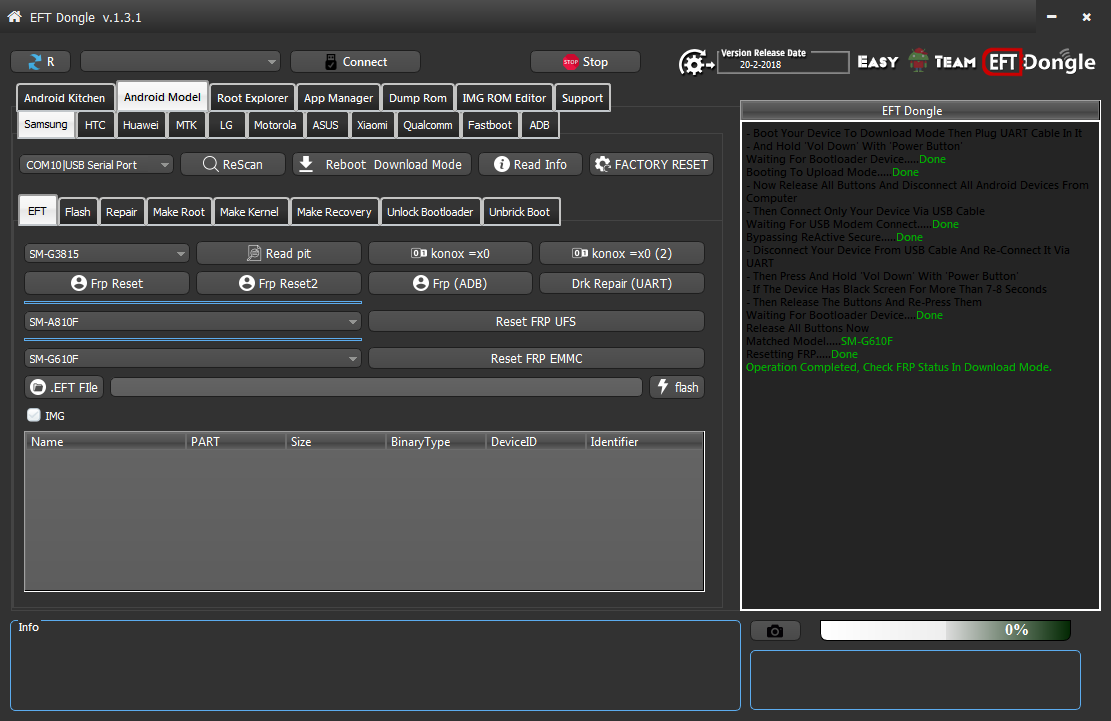Select the Xiaomi brand tab
The image size is (1111, 721).
[x=372, y=125]
